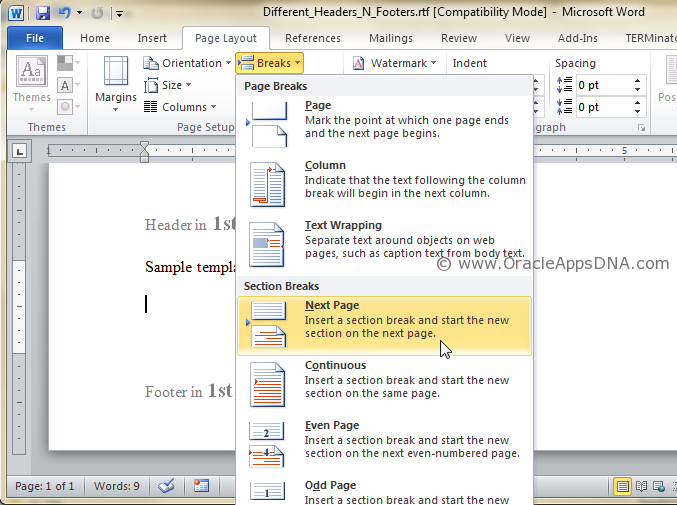Insert a Page break from the menu
The height and width of the screenshot is (505, 677).
coord(384,126)
